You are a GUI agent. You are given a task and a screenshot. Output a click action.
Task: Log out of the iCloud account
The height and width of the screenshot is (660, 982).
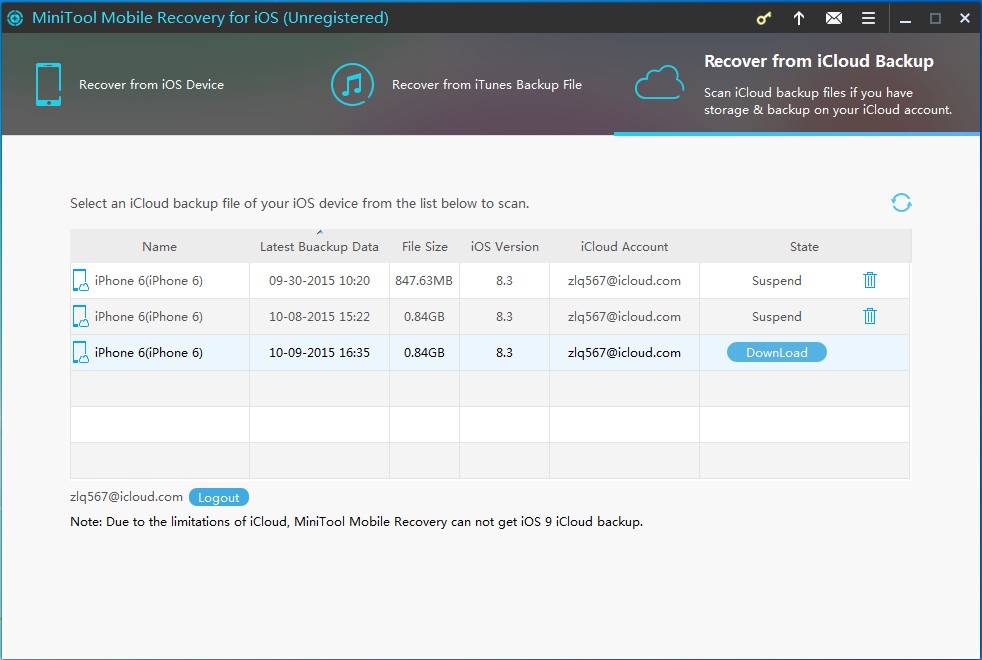click(x=219, y=497)
